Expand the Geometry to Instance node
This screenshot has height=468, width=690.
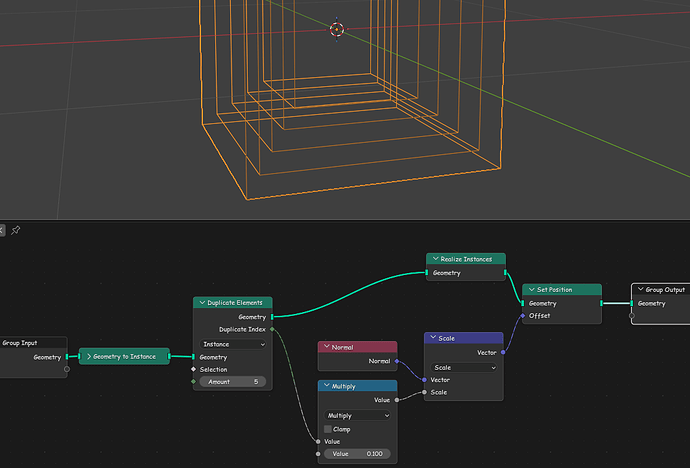[x=89, y=357]
